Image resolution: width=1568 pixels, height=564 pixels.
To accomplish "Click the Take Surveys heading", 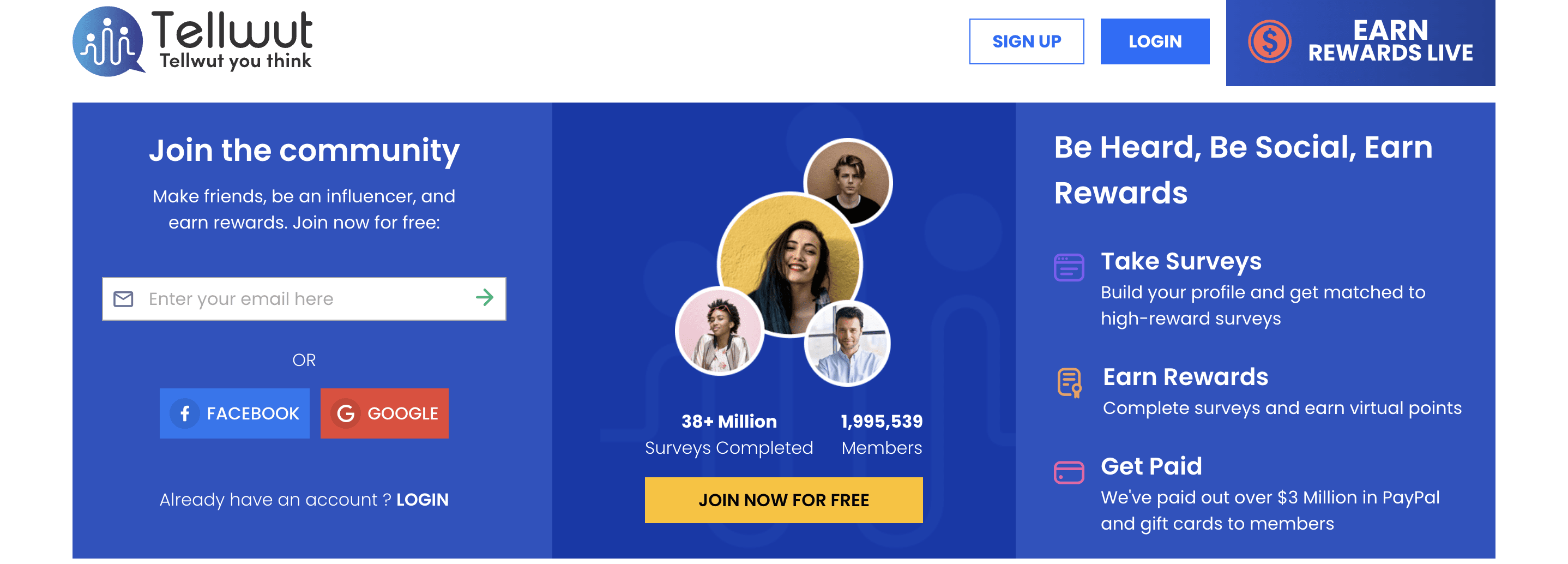I will coord(1181,261).
